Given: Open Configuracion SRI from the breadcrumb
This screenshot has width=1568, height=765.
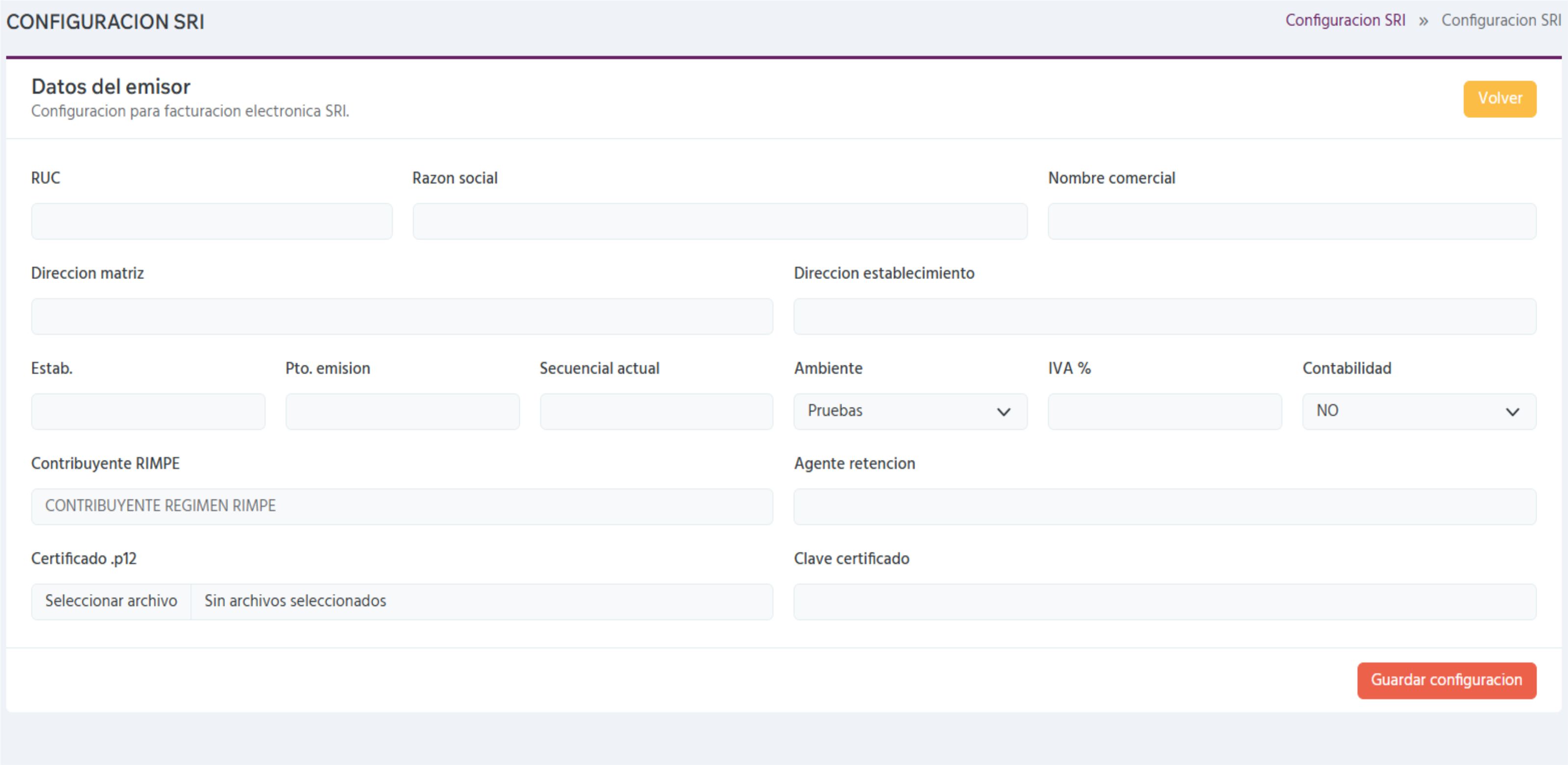Looking at the screenshot, I should click(1346, 20).
